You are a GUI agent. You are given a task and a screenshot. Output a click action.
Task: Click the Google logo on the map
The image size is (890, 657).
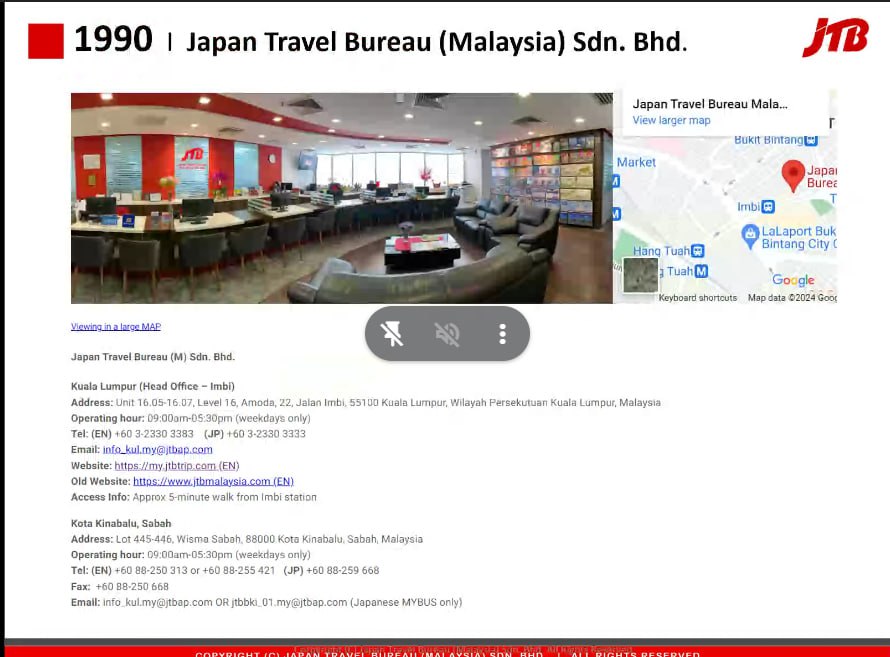[x=793, y=280]
